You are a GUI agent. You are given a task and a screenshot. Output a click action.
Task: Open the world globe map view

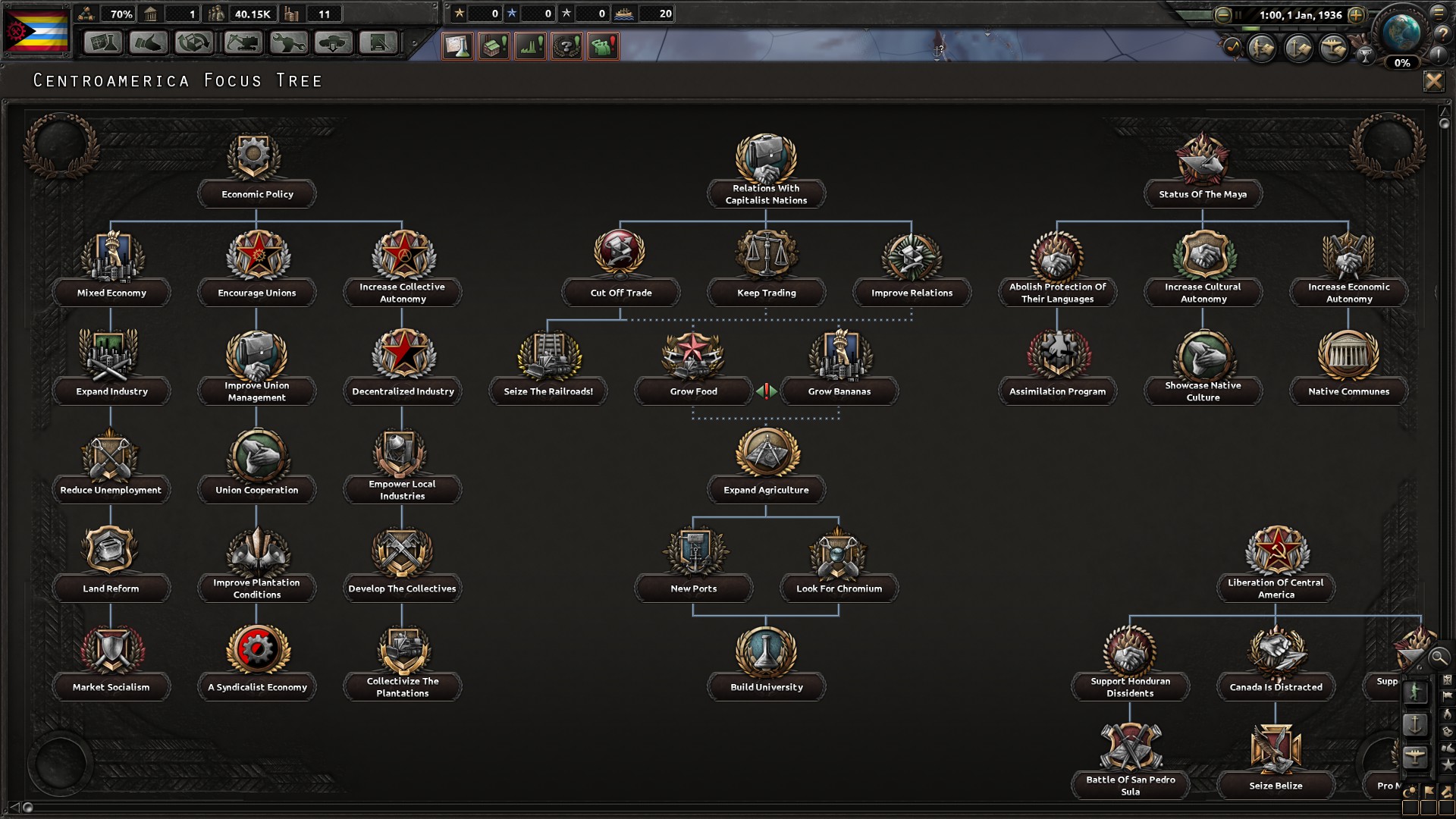pyautogui.click(x=1401, y=31)
